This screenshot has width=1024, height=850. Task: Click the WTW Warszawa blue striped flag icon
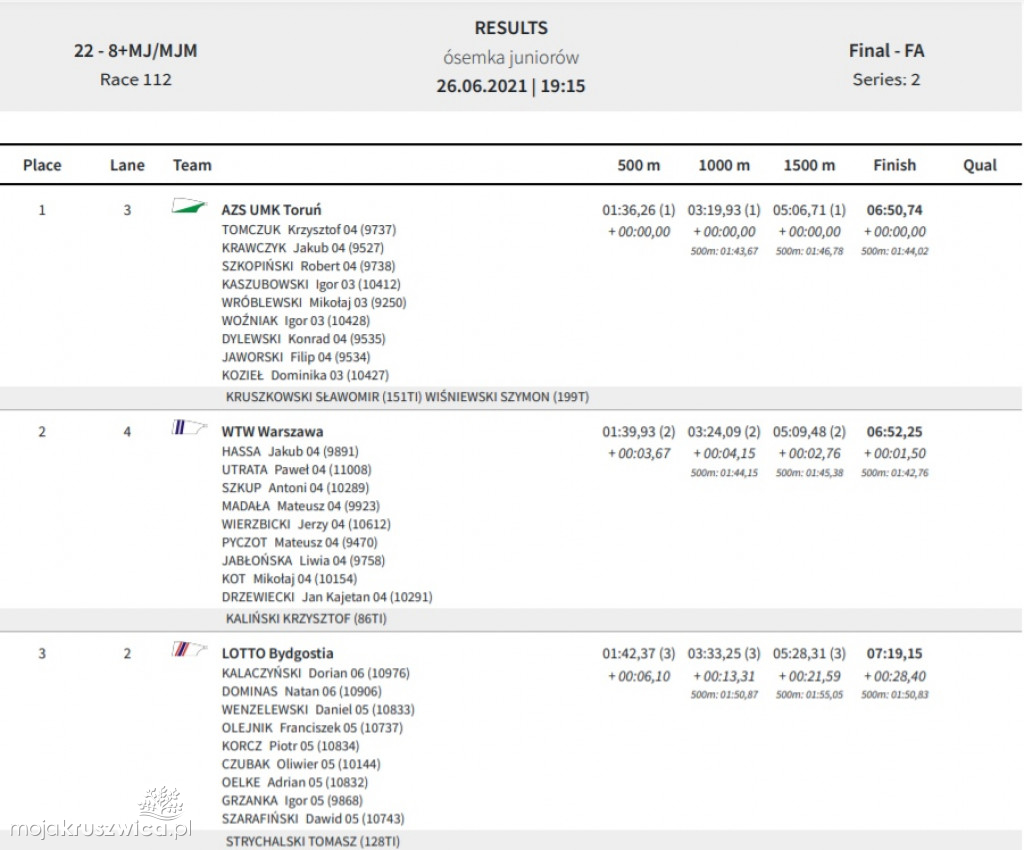[x=188, y=429]
